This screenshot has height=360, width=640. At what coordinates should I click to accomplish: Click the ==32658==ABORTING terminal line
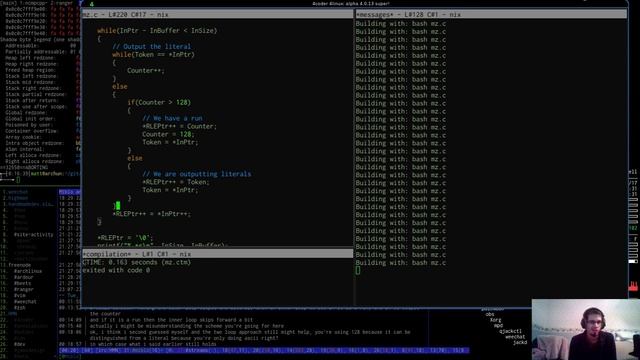click(x=24, y=167)
